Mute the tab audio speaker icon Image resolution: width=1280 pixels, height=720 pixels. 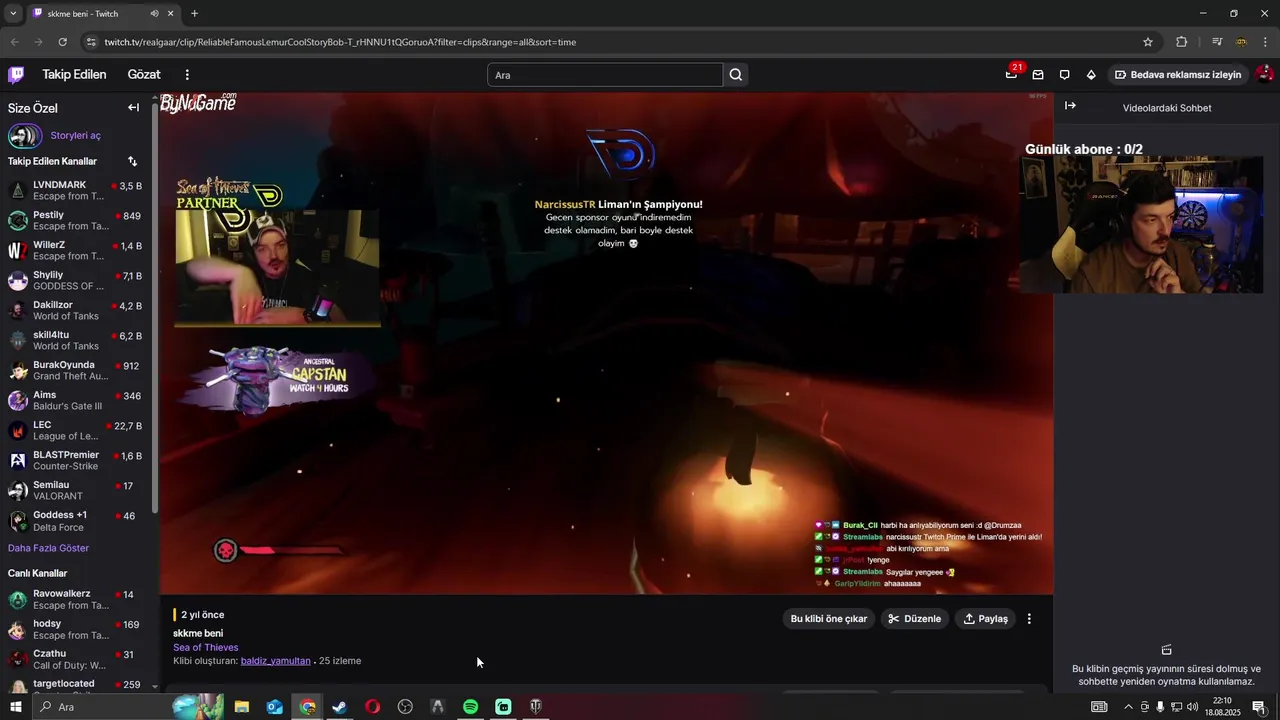click(x=154, y=14)
